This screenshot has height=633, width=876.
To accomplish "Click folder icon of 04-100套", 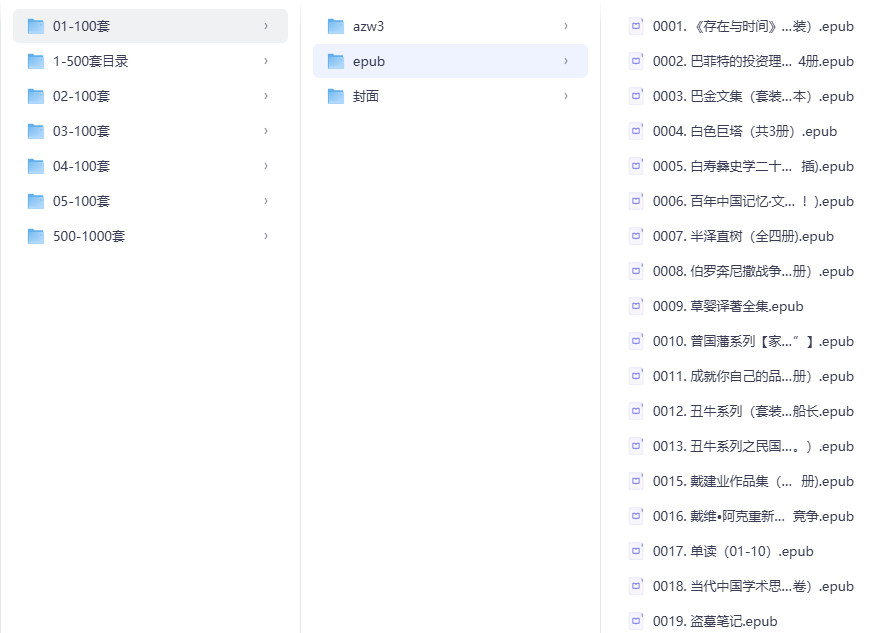I will tap(36, 166).
